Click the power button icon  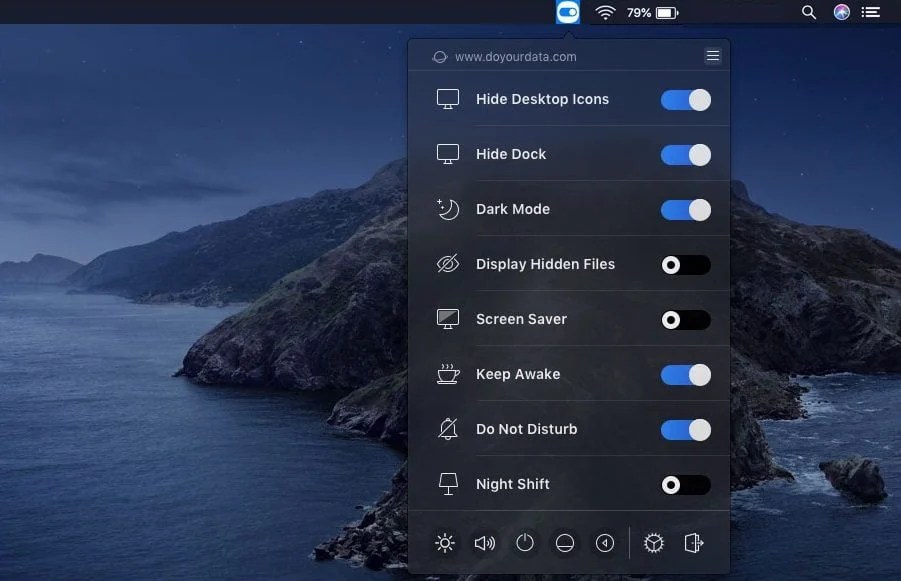pyautogui.click(x=524, y=543)
